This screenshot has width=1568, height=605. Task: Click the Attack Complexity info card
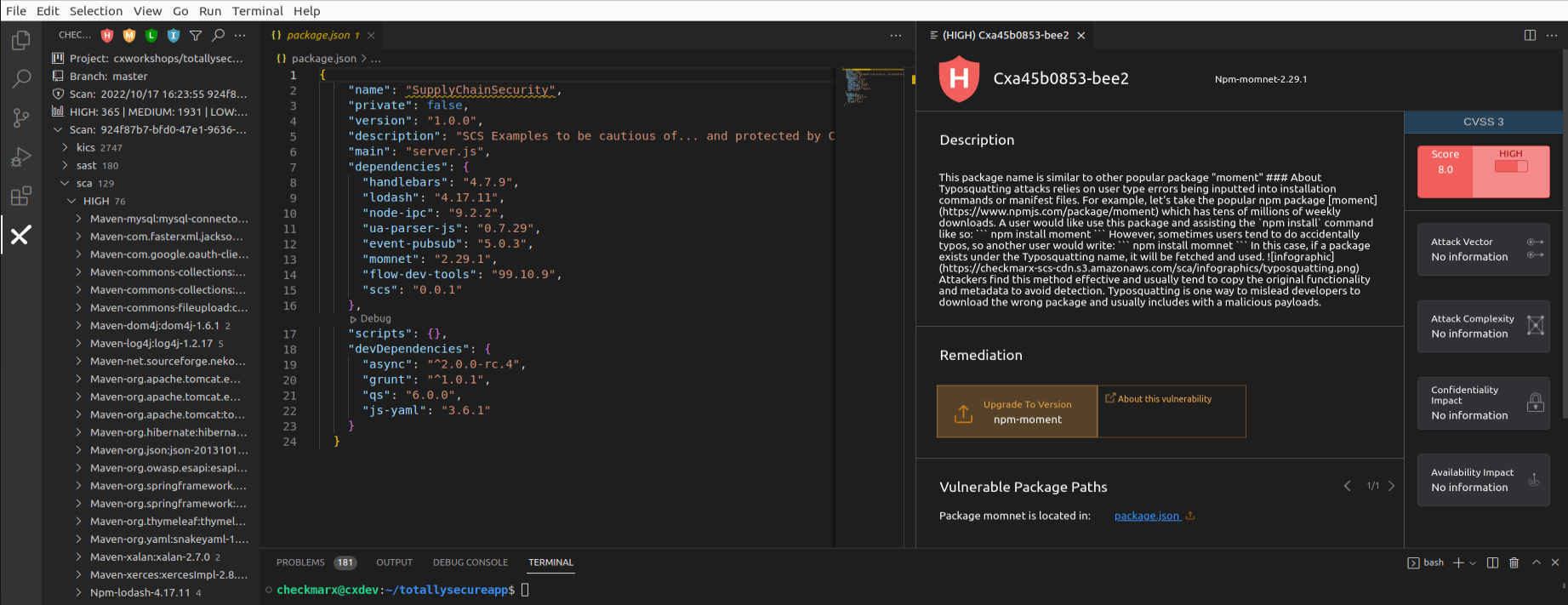coord(1483,326)
